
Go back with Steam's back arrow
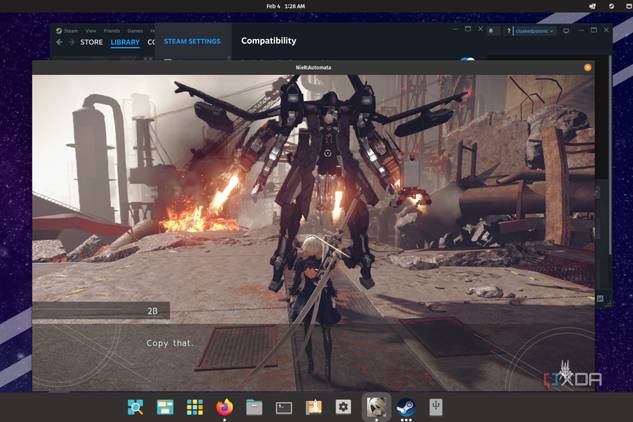60,42
